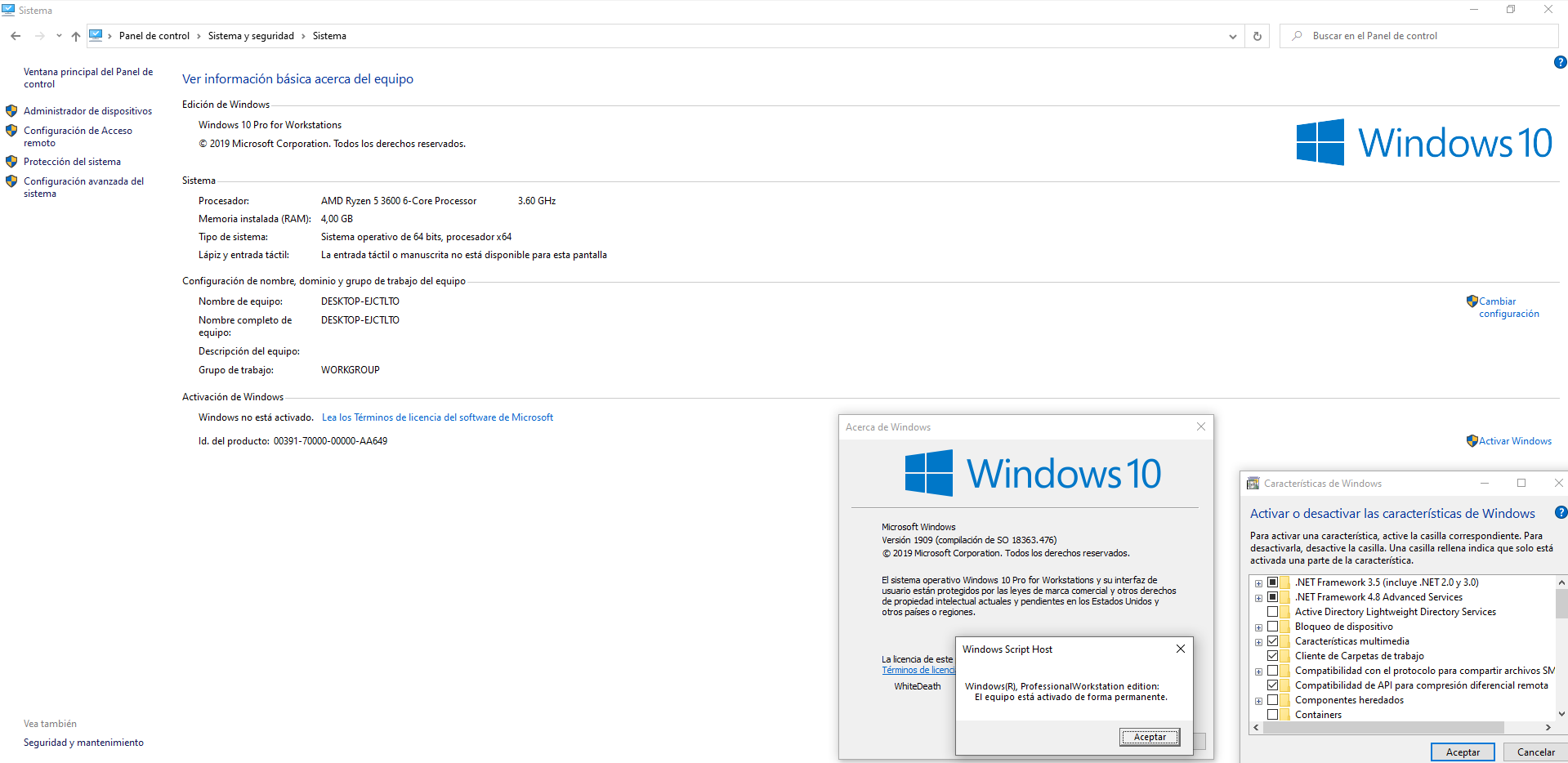The width and height of the screenshot is (1568, 763).
Task: Click Aceptar in Características de Windows
Action: (1463, 752)
